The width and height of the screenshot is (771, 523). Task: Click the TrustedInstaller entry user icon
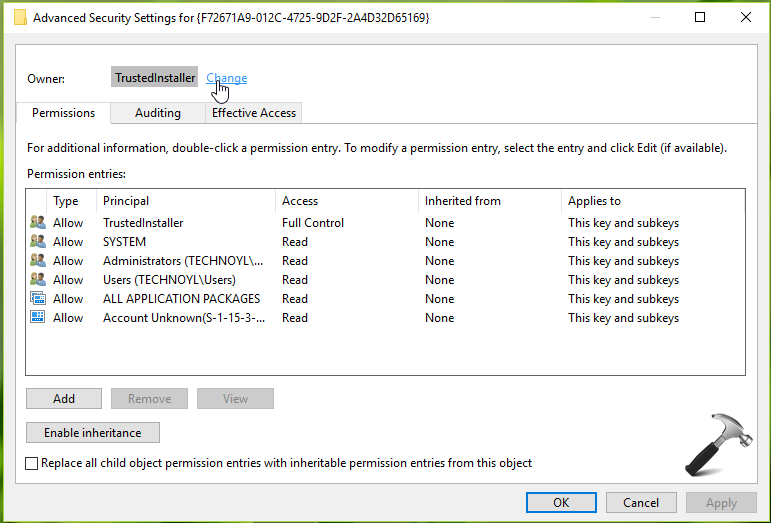click(x=38, y=223)
